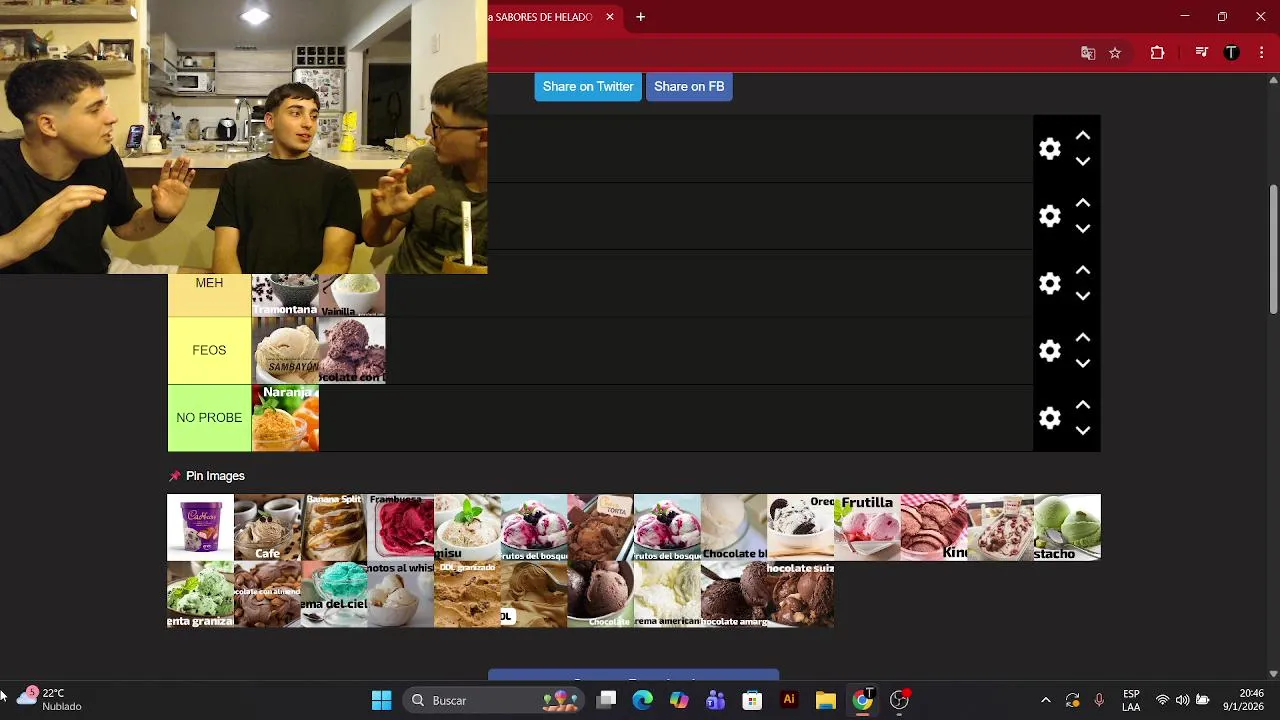
Task: Open settings gear for the NO PROBE row
Action: point(1049,418)
